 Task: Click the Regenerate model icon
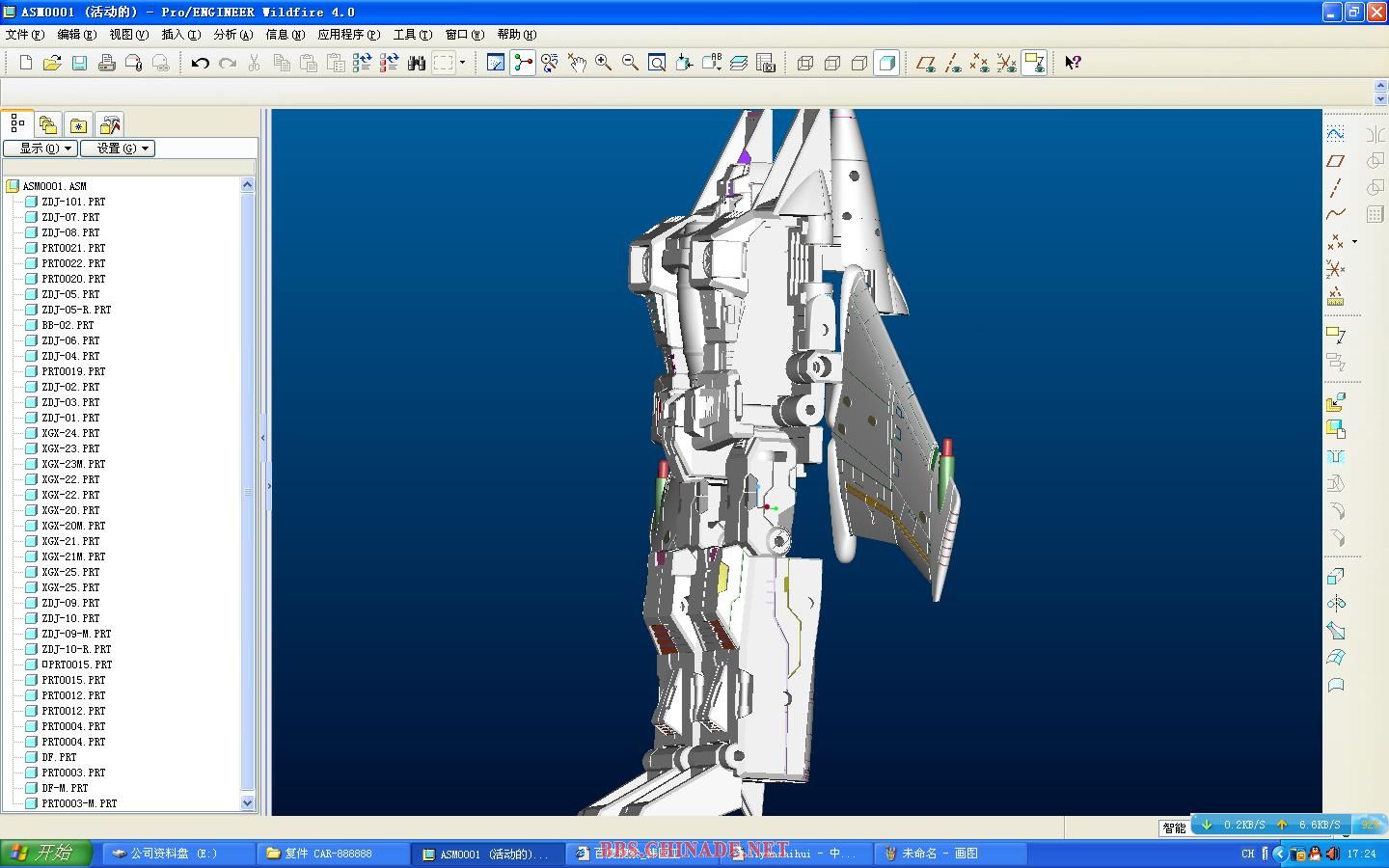click(x=362, y=63)
